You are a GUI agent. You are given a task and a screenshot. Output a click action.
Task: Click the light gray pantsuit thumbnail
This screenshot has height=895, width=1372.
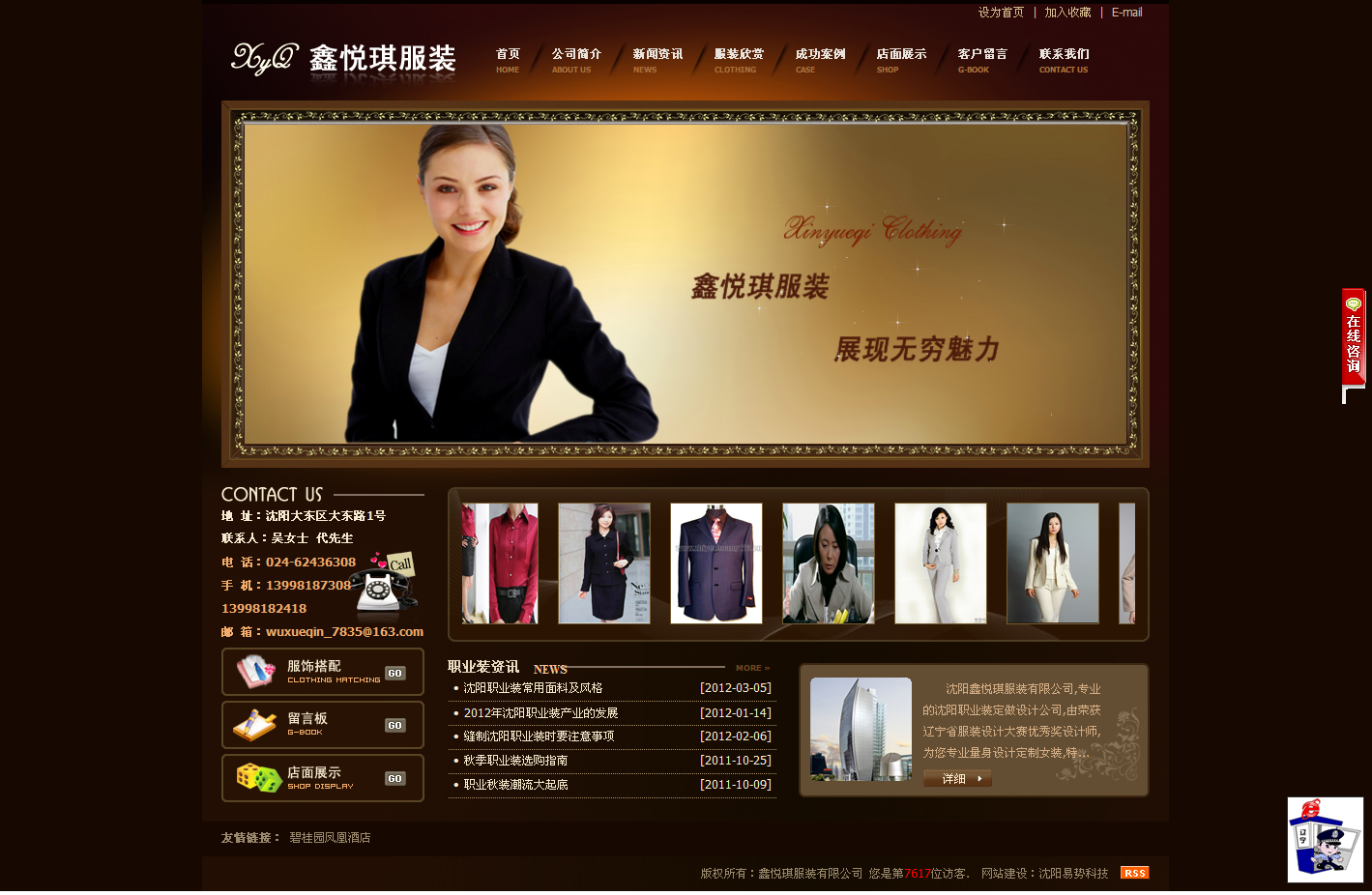coord(941,563)
